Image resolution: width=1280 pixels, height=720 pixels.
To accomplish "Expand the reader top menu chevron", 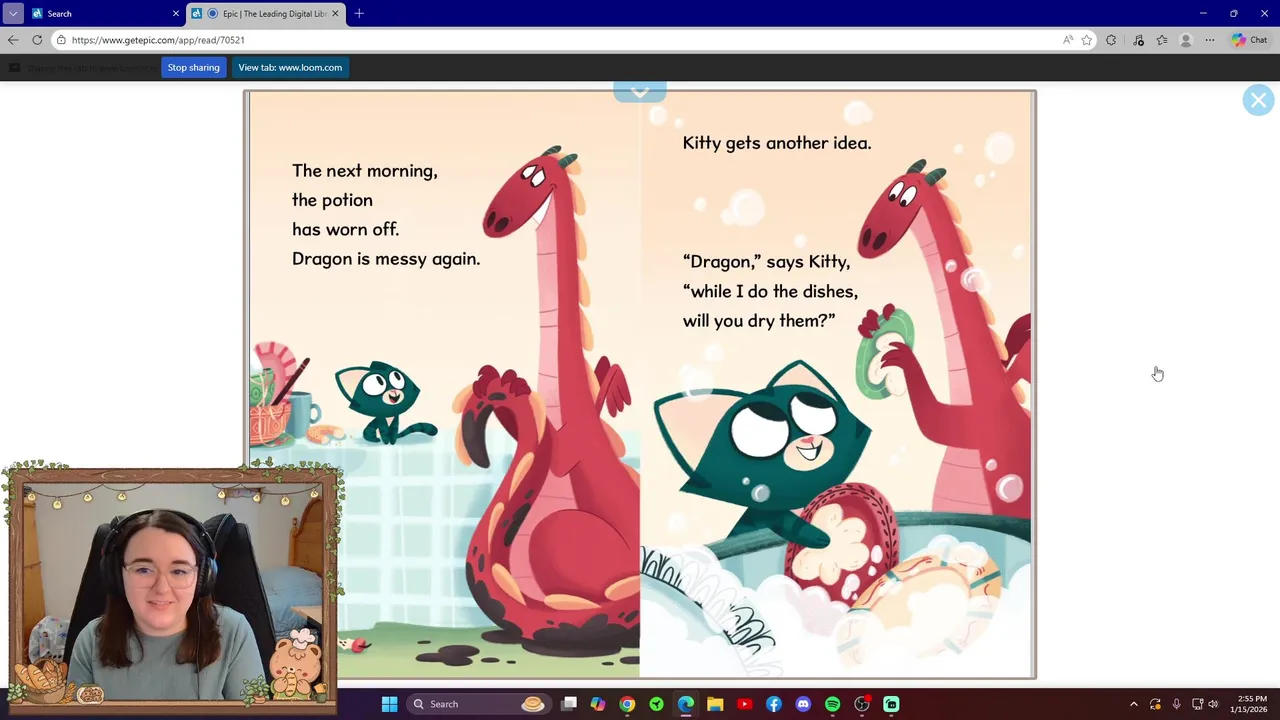I will pyautogui.click(x=640, y=92).
